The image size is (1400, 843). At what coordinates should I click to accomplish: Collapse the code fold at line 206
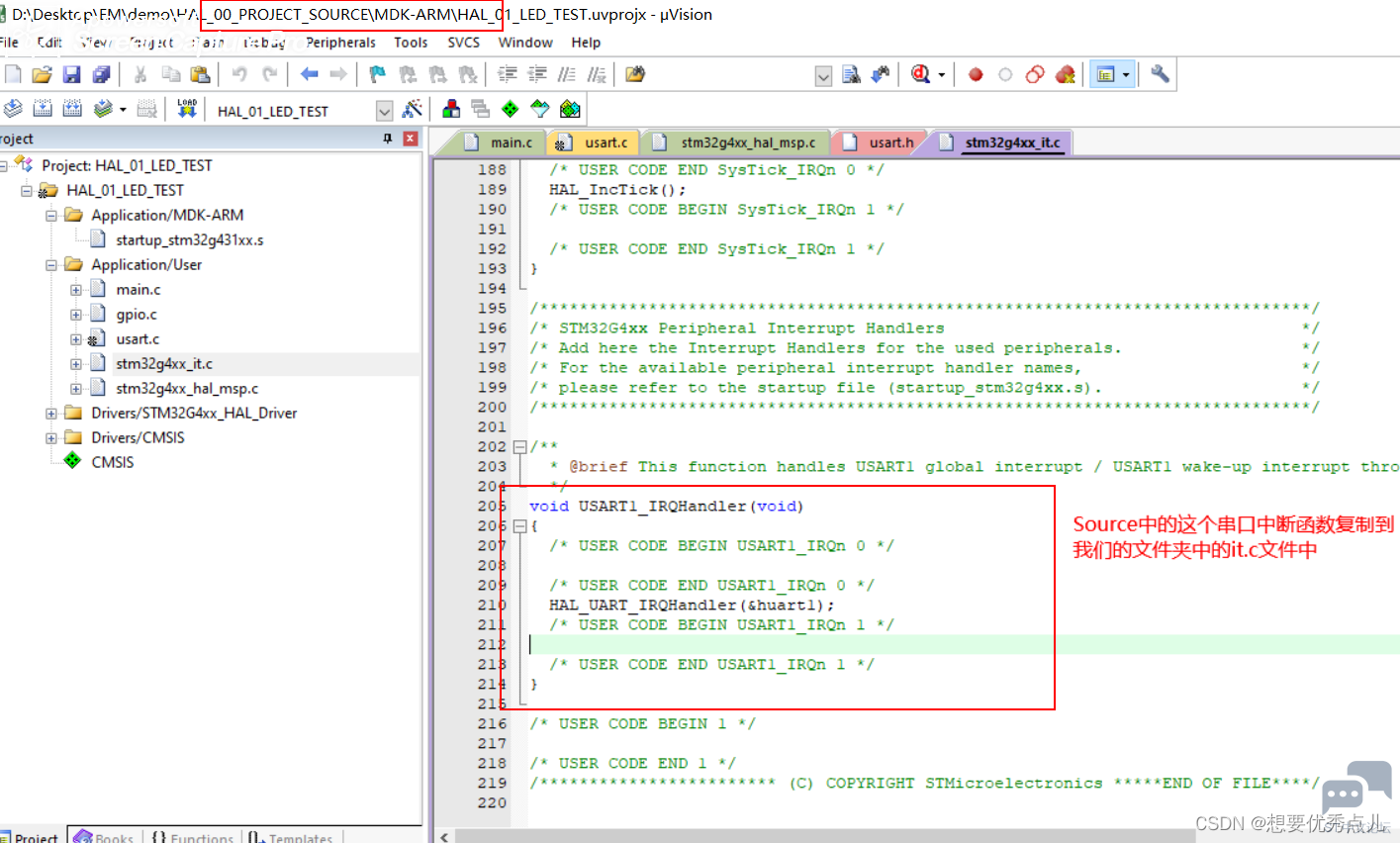(x=519, y=526)
